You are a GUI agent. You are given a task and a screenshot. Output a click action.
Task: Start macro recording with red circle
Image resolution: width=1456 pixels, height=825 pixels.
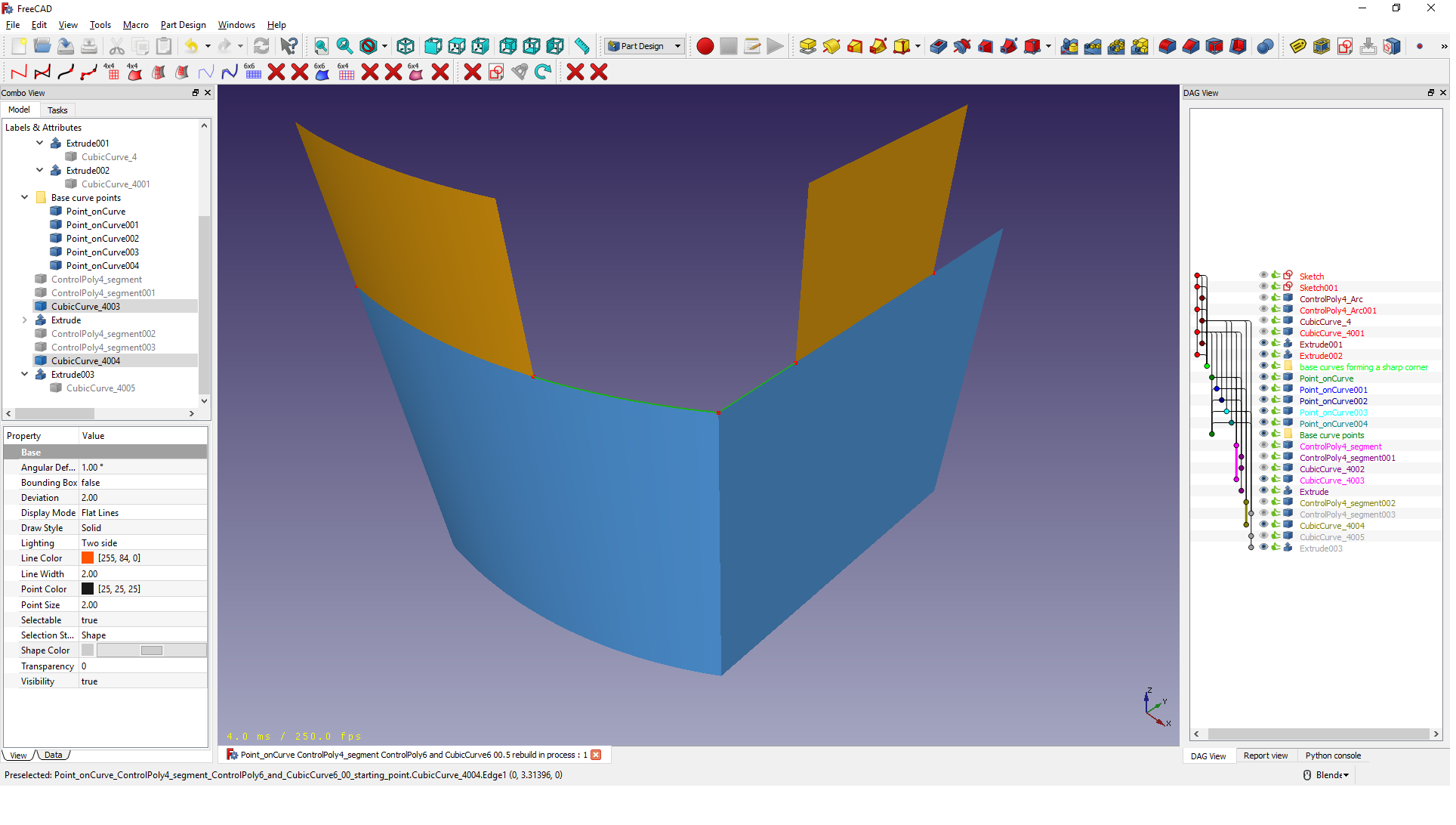[x=705, y=46]
